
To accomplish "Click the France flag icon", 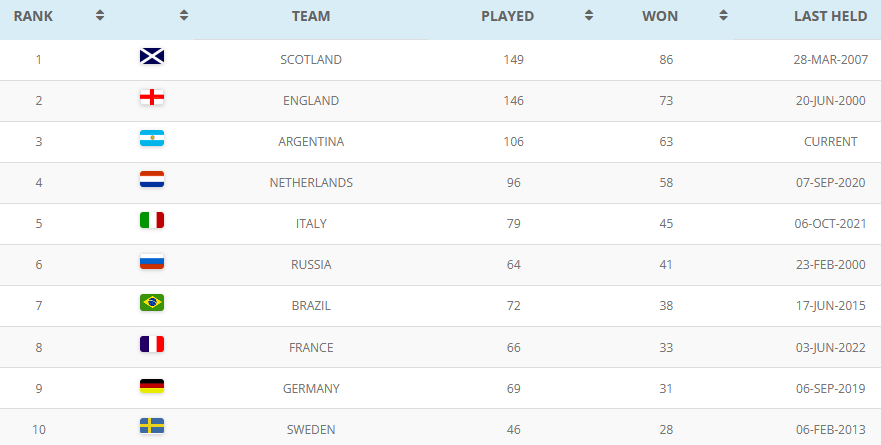I will [152, 344].
